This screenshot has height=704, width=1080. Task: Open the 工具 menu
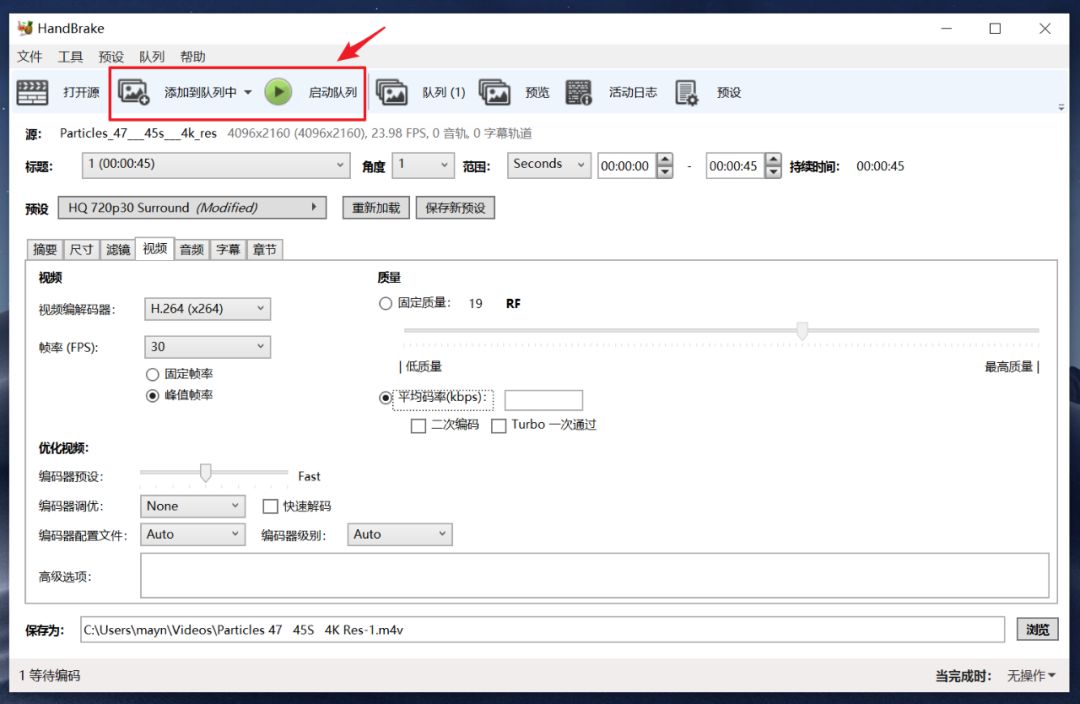[x=70, y=56]
